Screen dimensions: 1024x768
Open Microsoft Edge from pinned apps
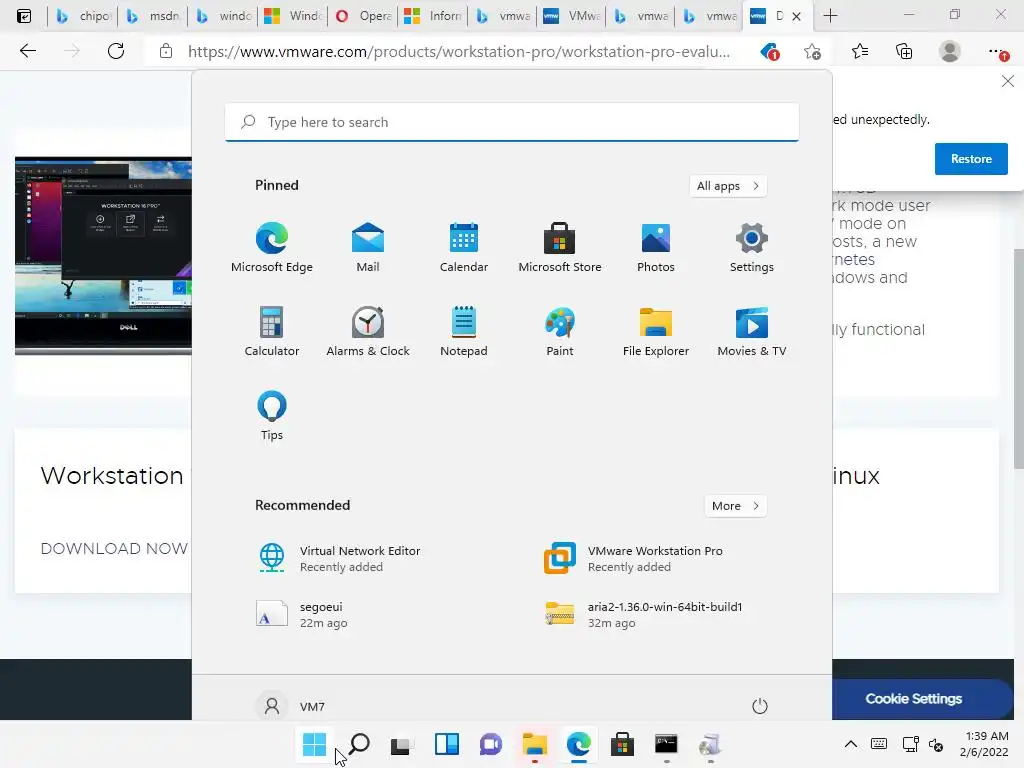click(272, 248)
